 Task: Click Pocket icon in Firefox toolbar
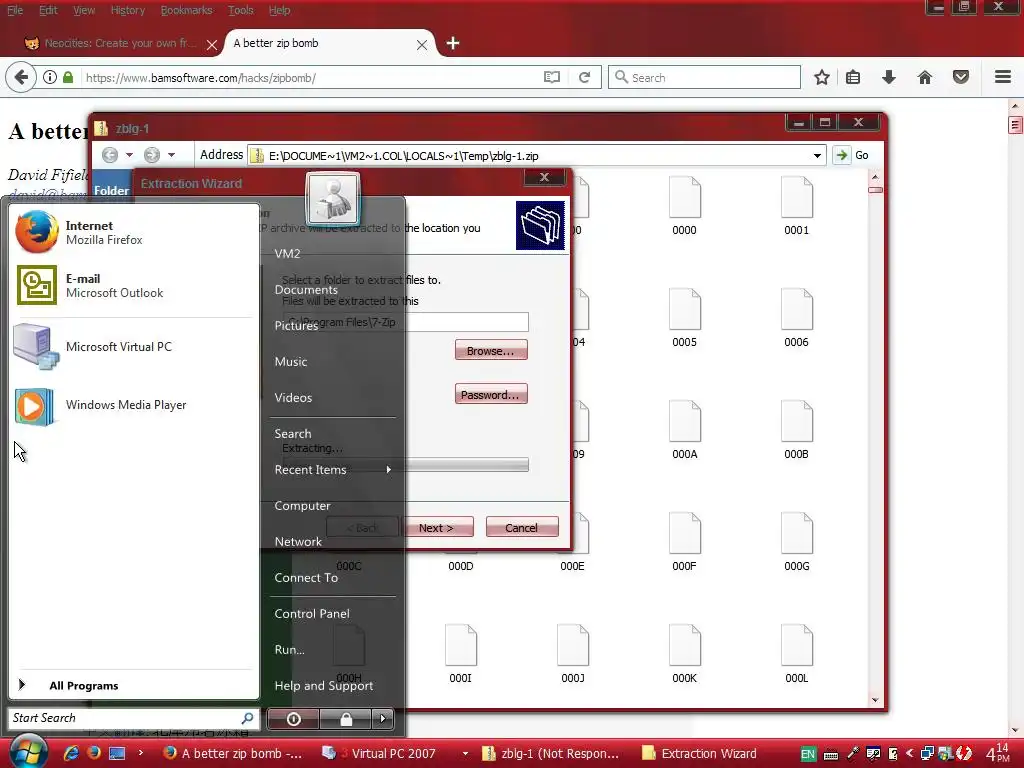(x=961, y=77)
